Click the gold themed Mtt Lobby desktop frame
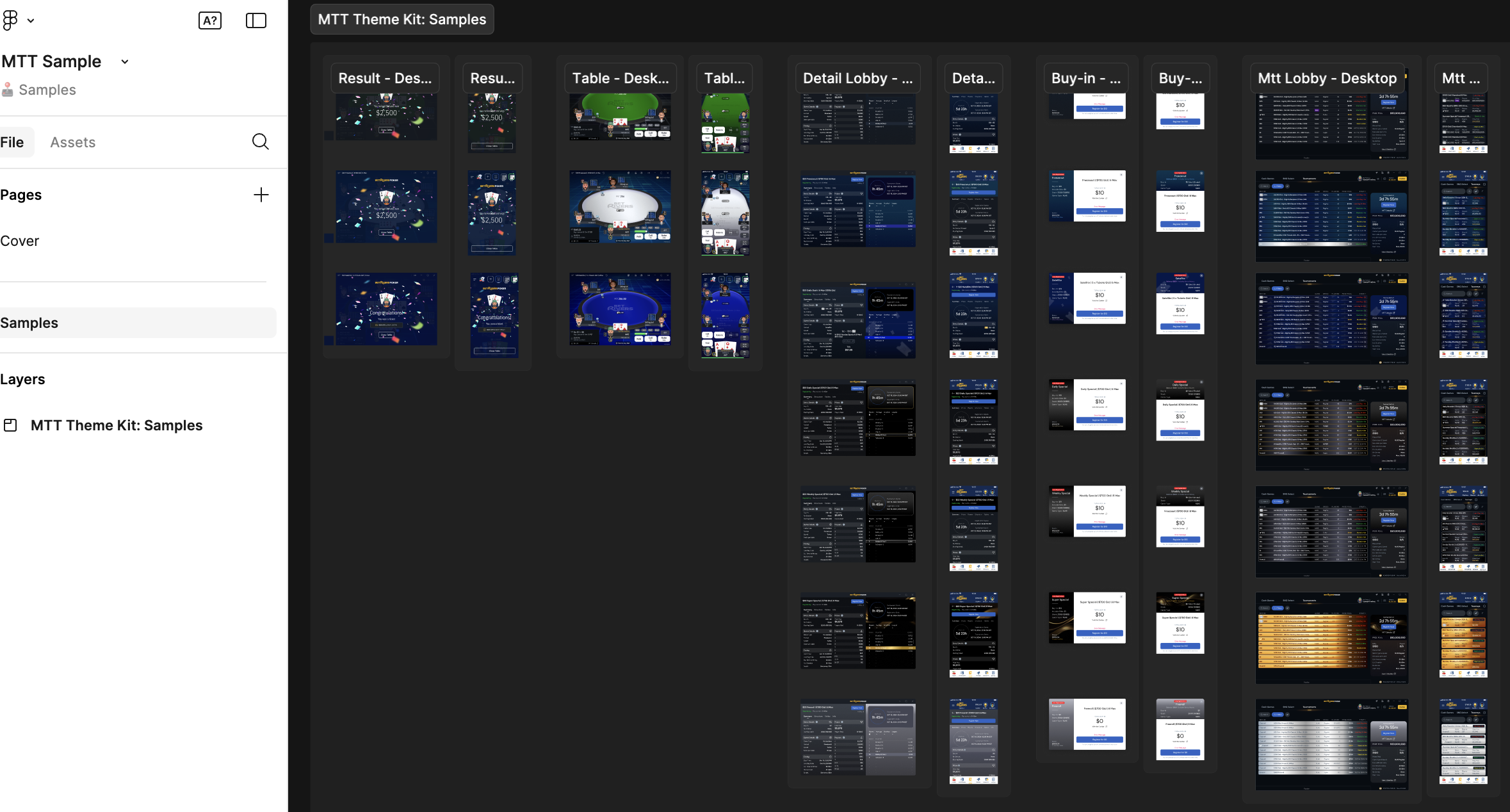 click(x=1331, y=637)
